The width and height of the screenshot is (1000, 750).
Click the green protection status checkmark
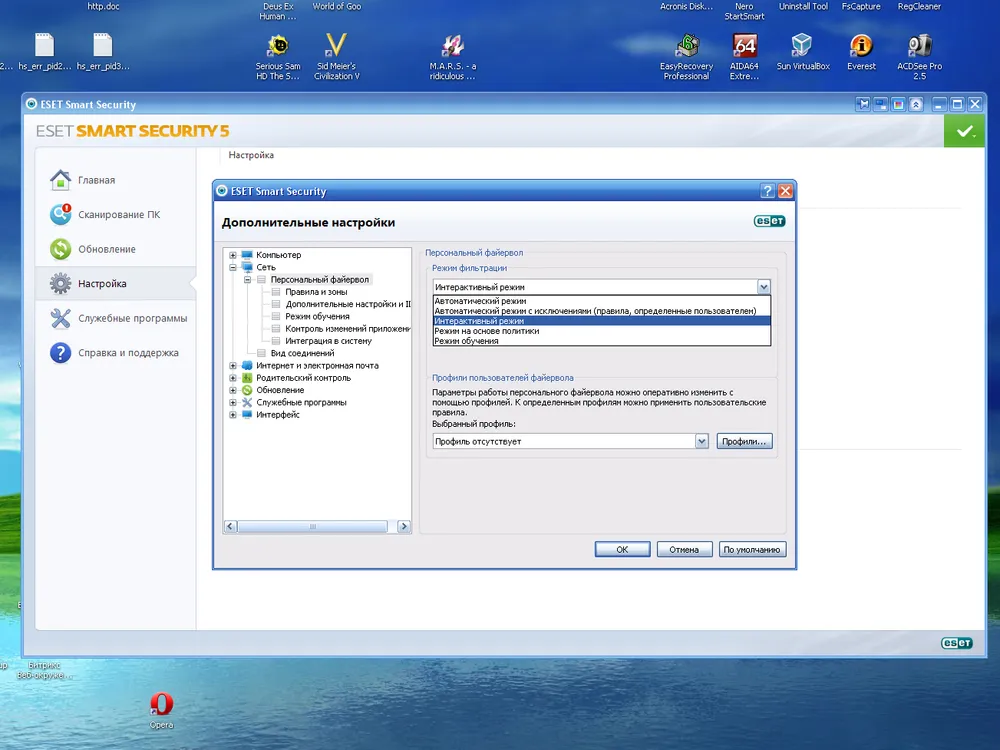(x=964, y=131)
